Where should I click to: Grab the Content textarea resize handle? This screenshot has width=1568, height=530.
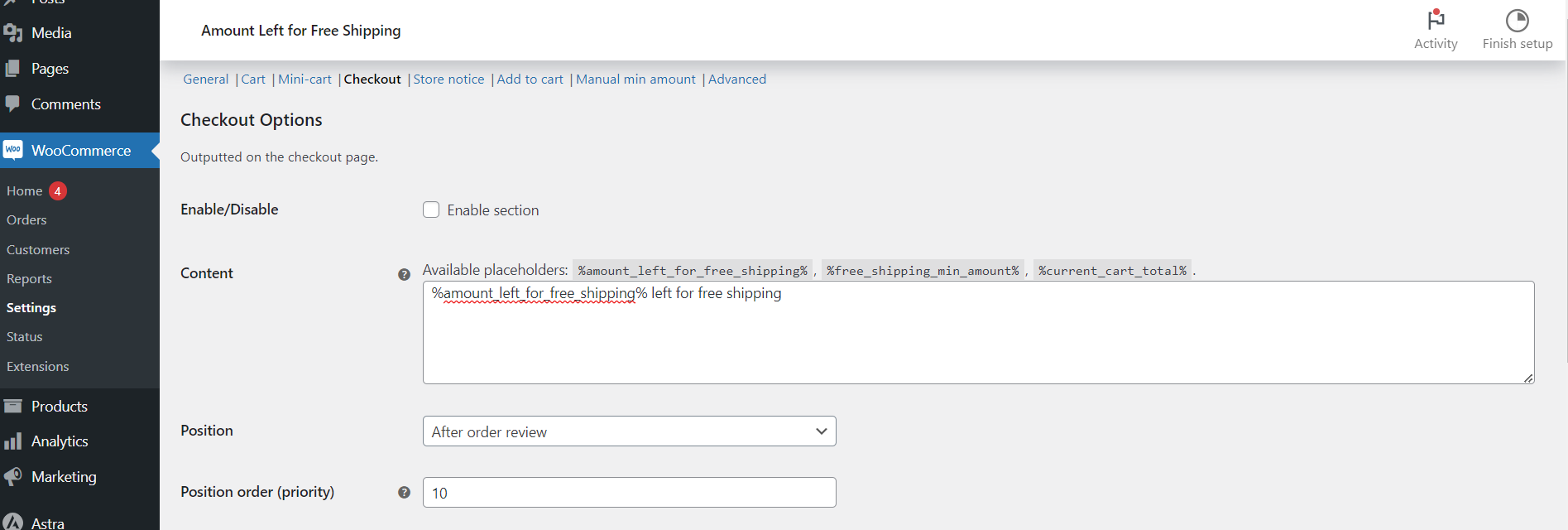[1528, 378]
